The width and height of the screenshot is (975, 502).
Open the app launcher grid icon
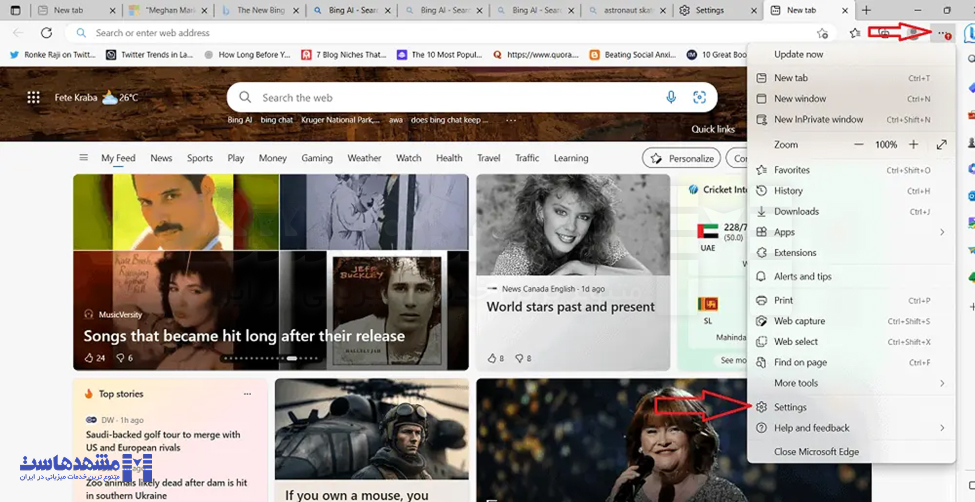33,97
